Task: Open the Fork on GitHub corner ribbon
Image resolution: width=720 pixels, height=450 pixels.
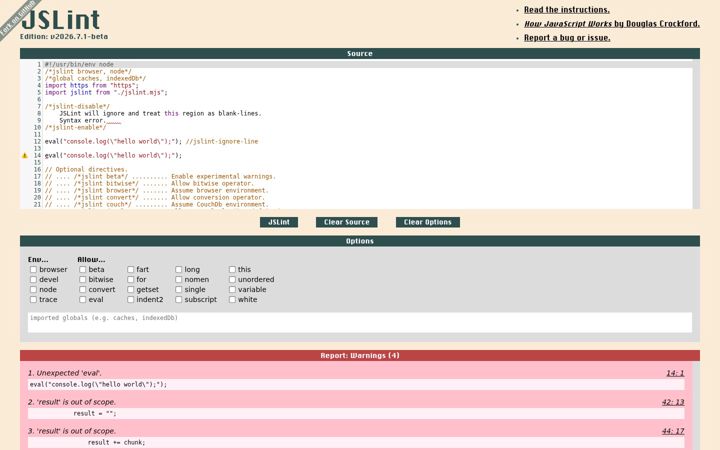Action: point(17,17)
